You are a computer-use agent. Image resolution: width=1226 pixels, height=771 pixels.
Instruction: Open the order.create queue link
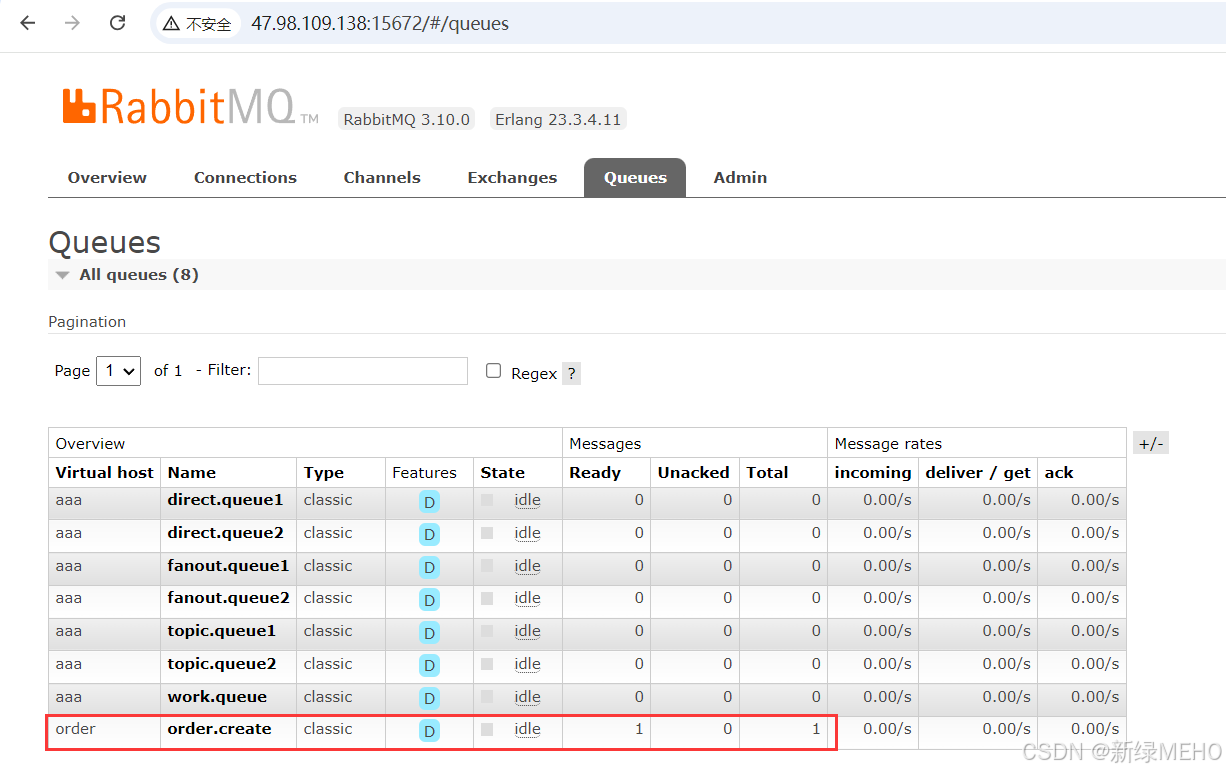point(219,729)
